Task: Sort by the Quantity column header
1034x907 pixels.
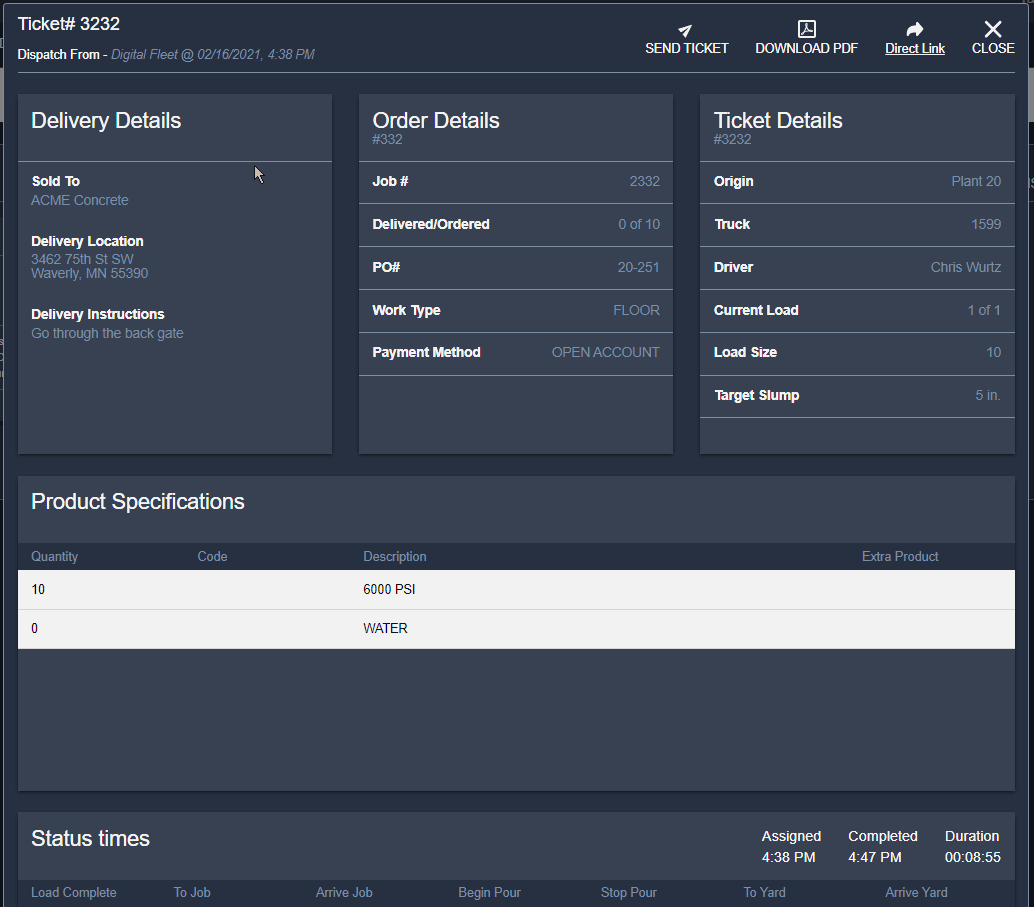Action: click(x=54, y=557)
